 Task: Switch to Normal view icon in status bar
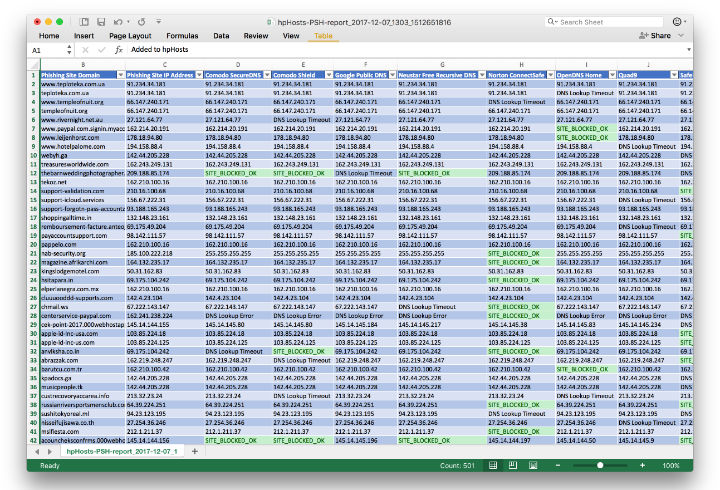point(493,465)
